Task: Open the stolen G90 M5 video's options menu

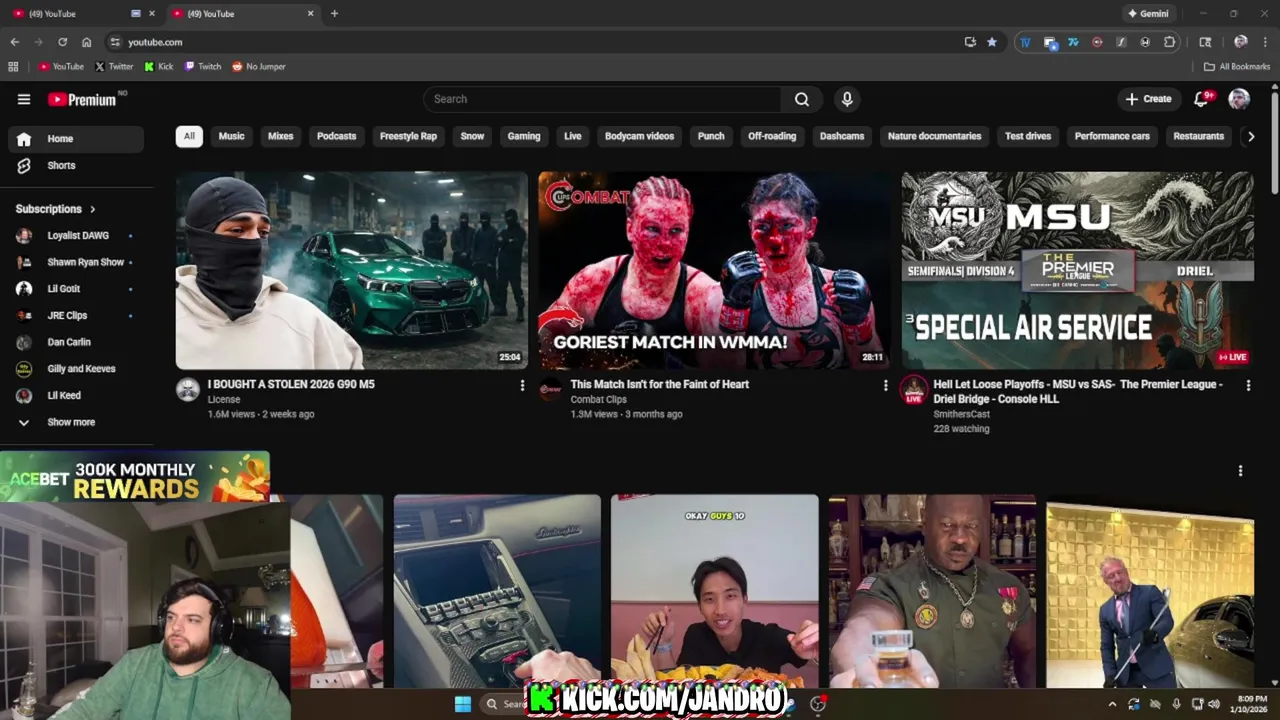Action: click(522, 385)
